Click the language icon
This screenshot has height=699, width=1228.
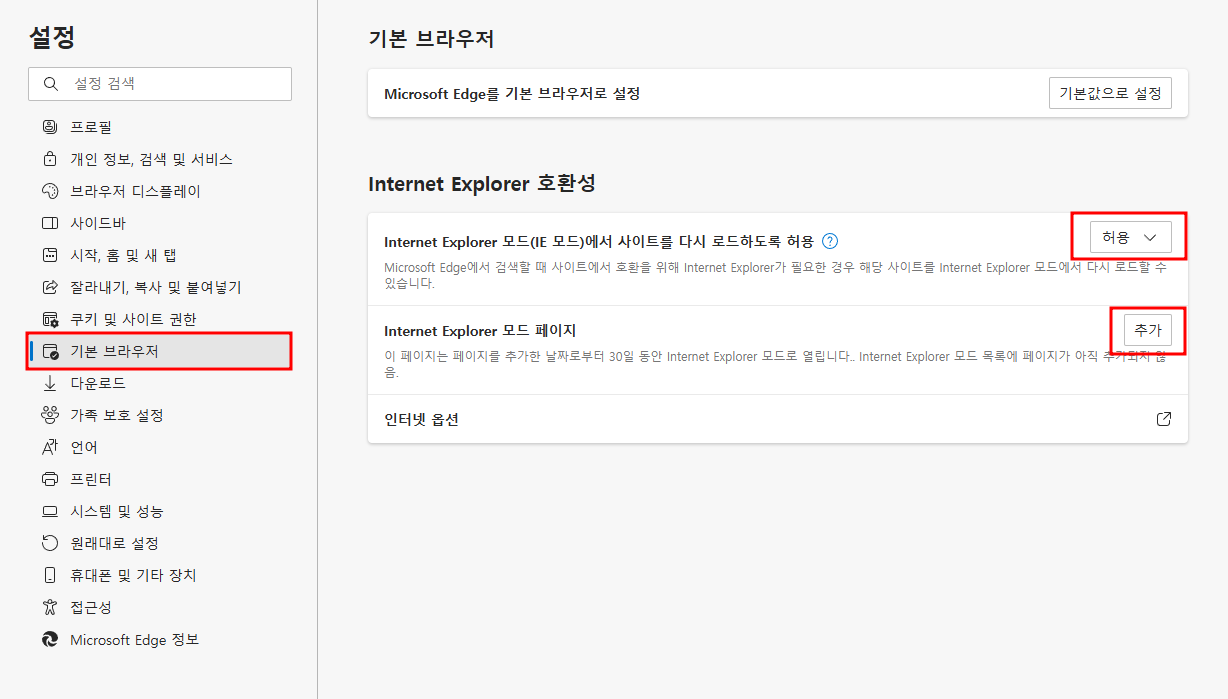pos(50,447)
